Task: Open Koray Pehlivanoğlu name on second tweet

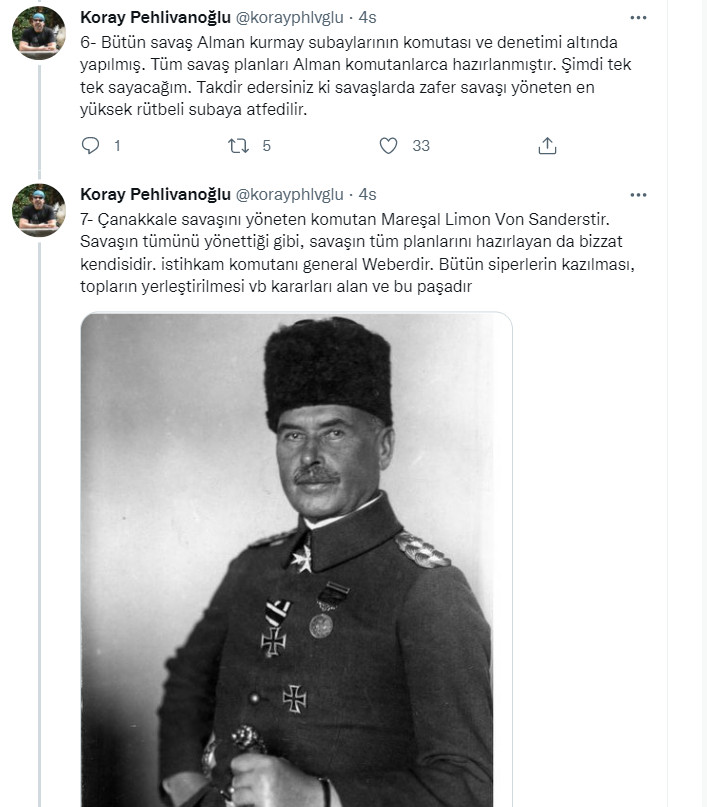Action: tap(155, 193)
